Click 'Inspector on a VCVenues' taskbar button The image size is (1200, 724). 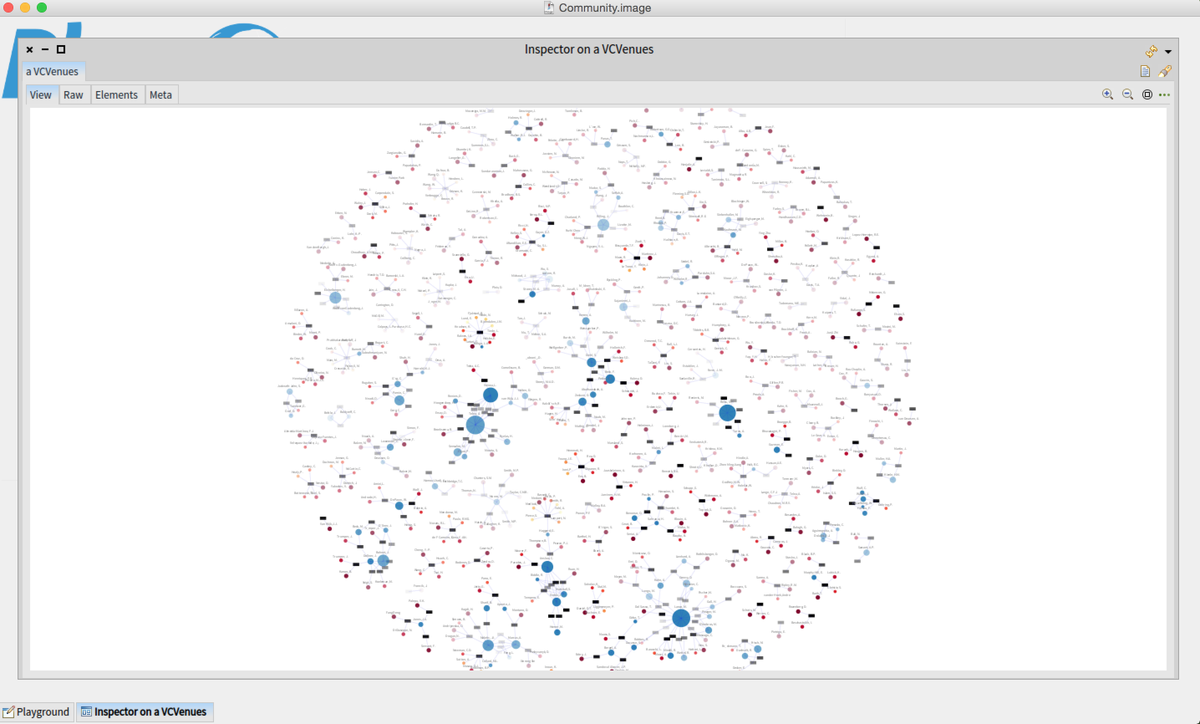pos(145,712)
